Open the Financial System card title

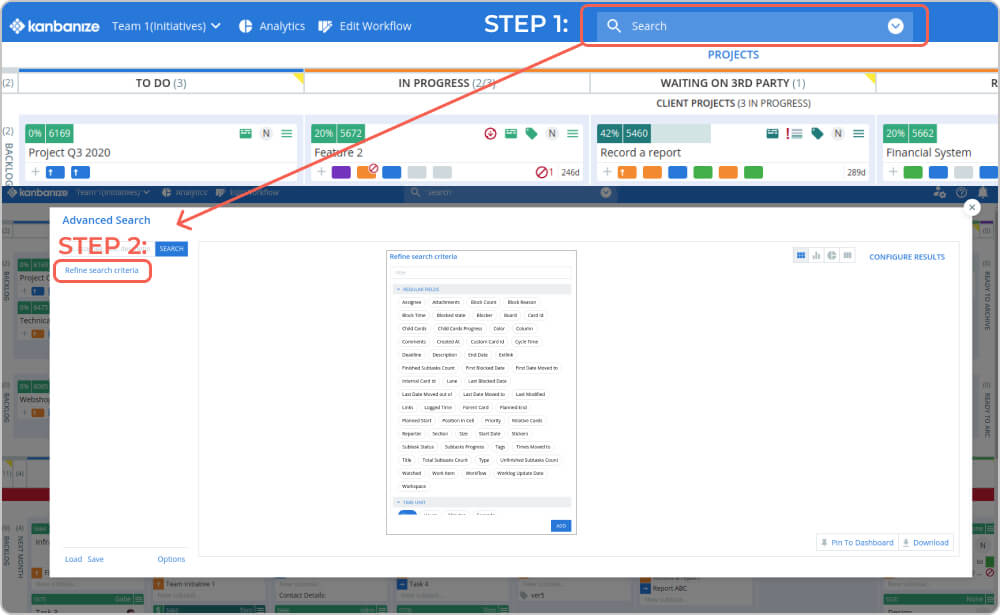929,152
